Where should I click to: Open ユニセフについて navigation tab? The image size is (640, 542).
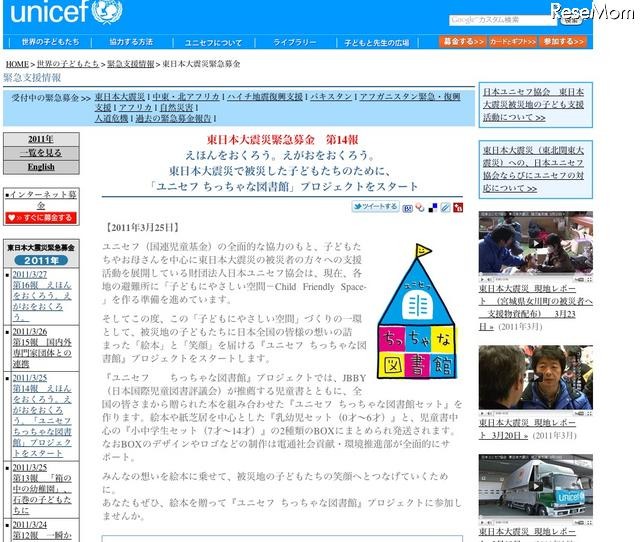213,42
